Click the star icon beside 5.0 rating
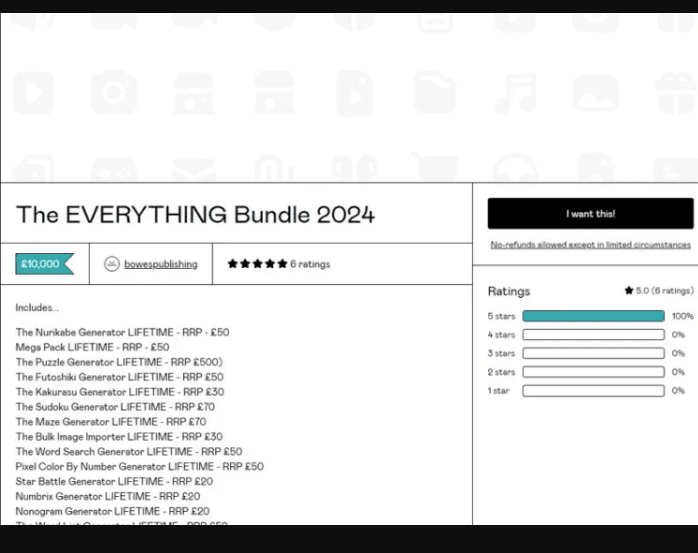 coord(628,291)
